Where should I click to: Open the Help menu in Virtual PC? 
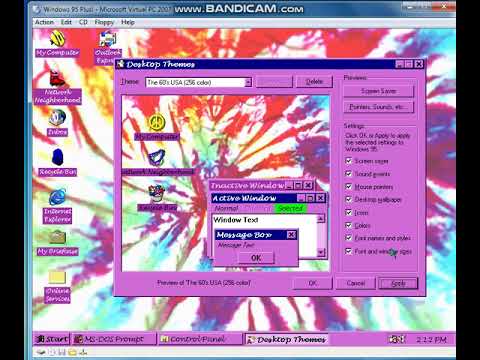pyautogui.click(x=128, y=22)
